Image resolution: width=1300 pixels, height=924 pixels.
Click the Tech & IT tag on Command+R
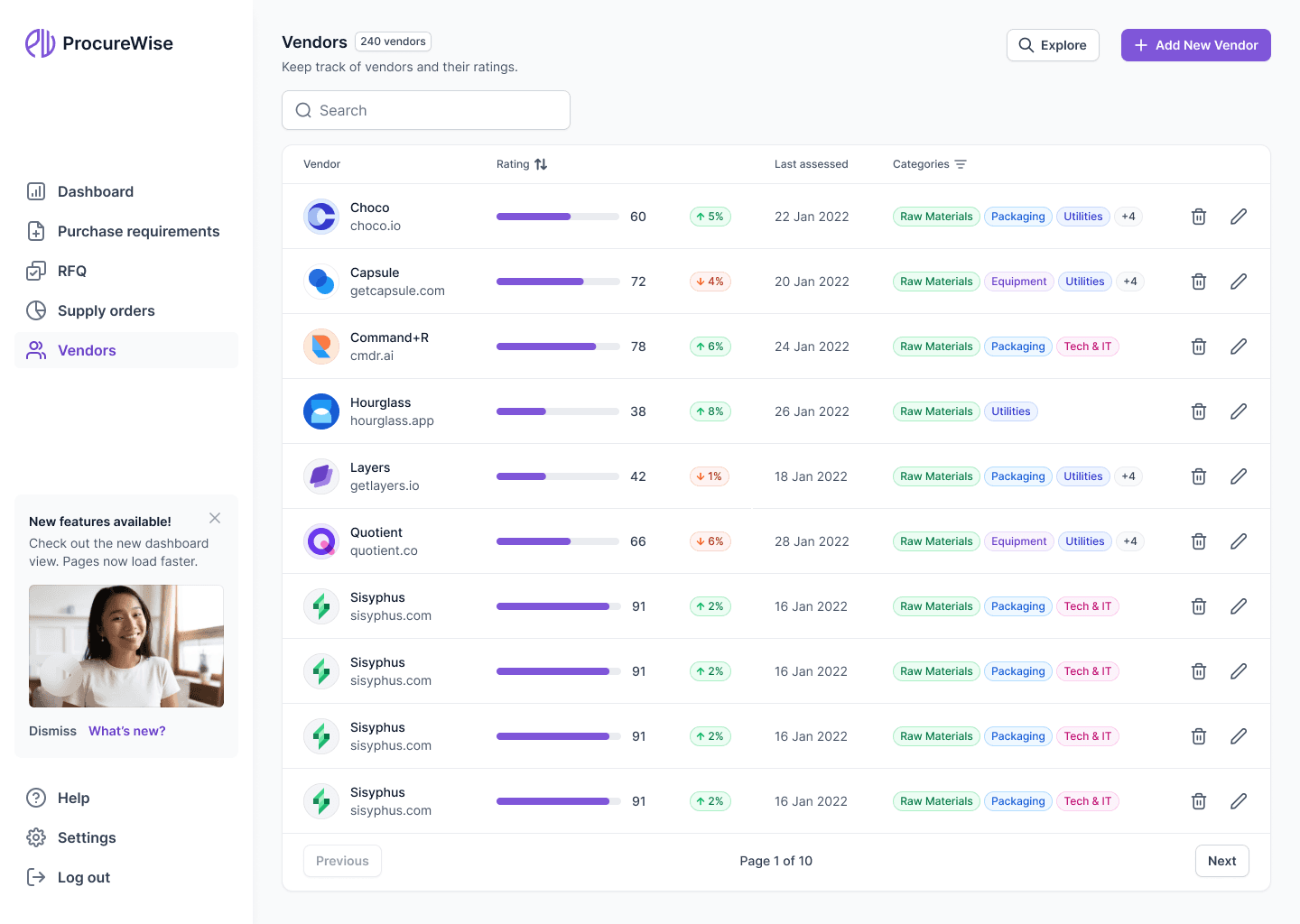pos(1088,346)
